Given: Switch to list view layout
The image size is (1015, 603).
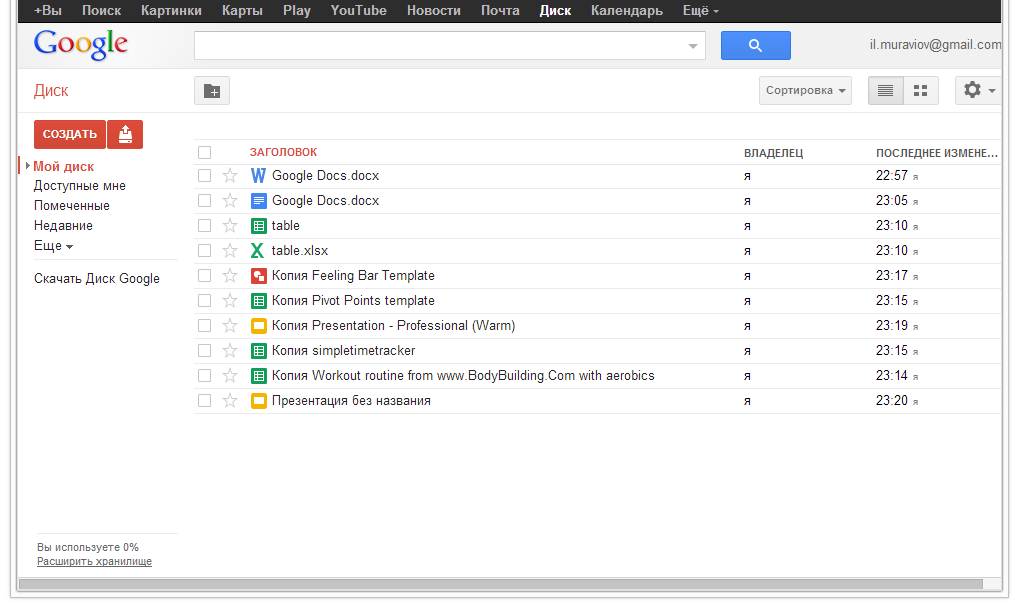Looking at the screenshot, I should tap(885, 91).
